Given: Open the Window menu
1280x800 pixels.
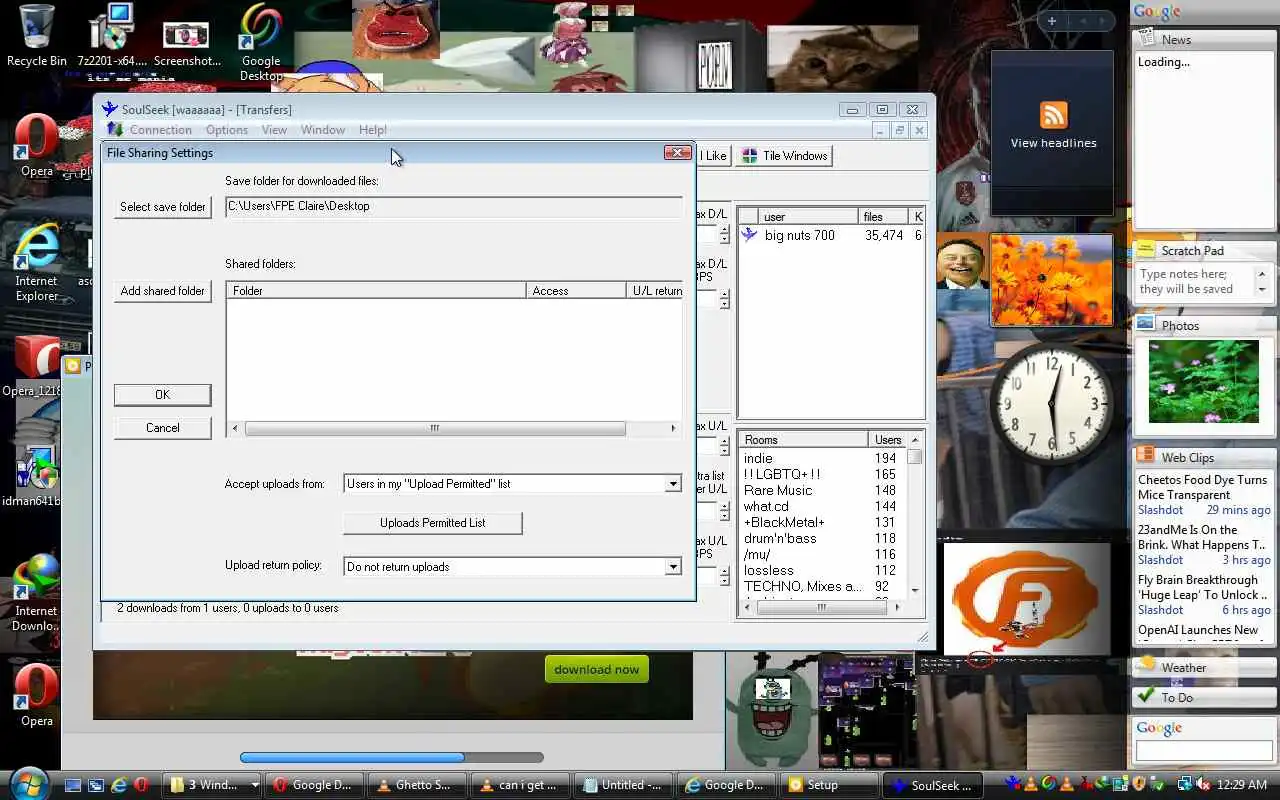Looking at the screenshot, I should coord(323,130).
